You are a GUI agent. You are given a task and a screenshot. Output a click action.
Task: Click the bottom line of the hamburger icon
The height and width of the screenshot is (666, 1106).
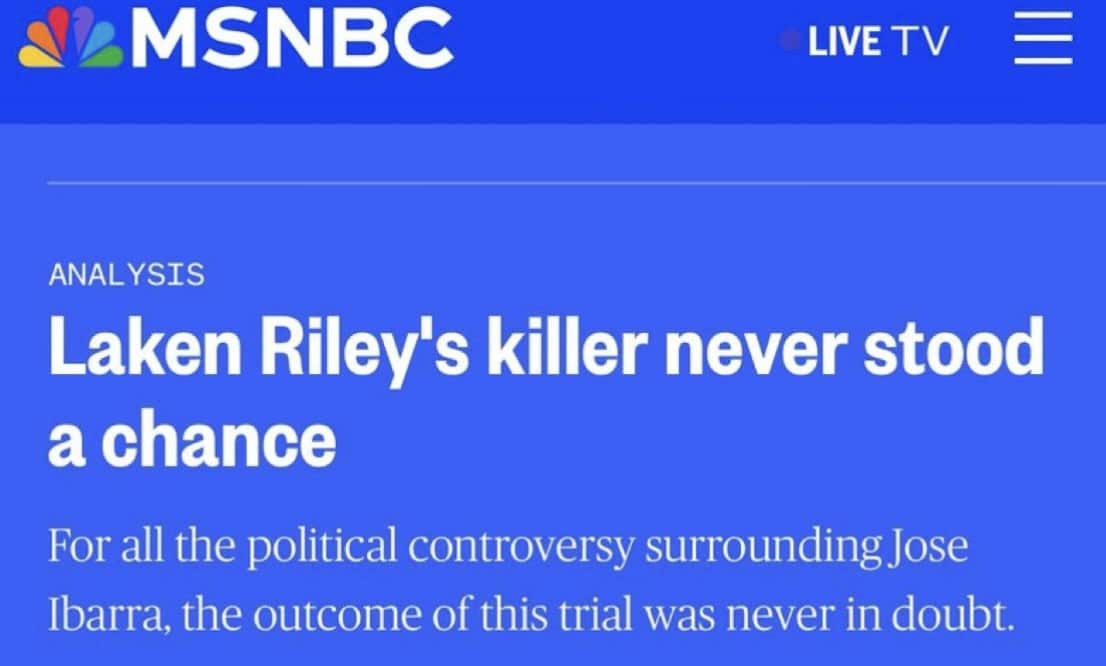[1043, 61]
